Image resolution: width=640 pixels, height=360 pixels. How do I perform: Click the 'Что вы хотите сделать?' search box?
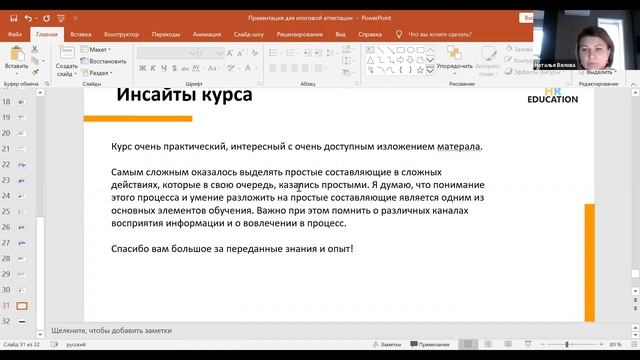pyautogui.click(x=440, y=34)
